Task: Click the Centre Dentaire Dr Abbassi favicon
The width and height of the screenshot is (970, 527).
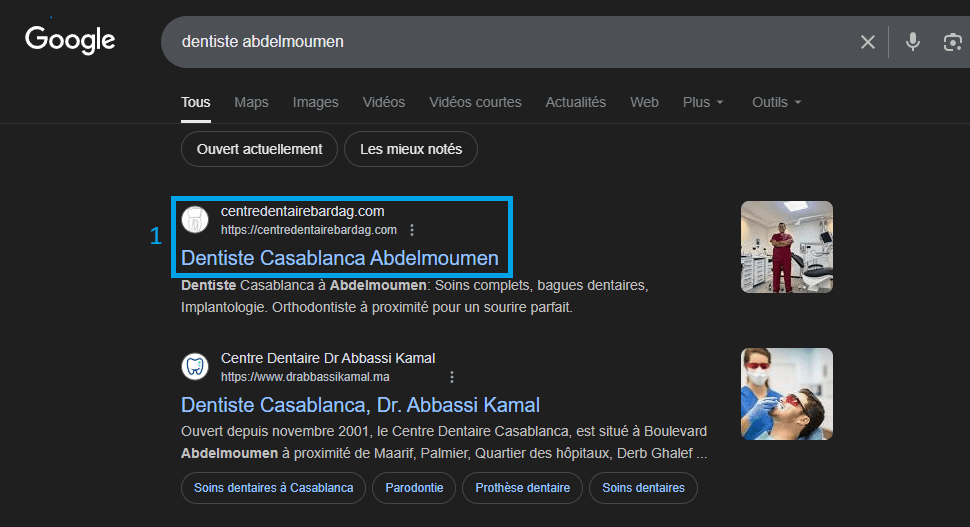Action: (x=196, y=366)
